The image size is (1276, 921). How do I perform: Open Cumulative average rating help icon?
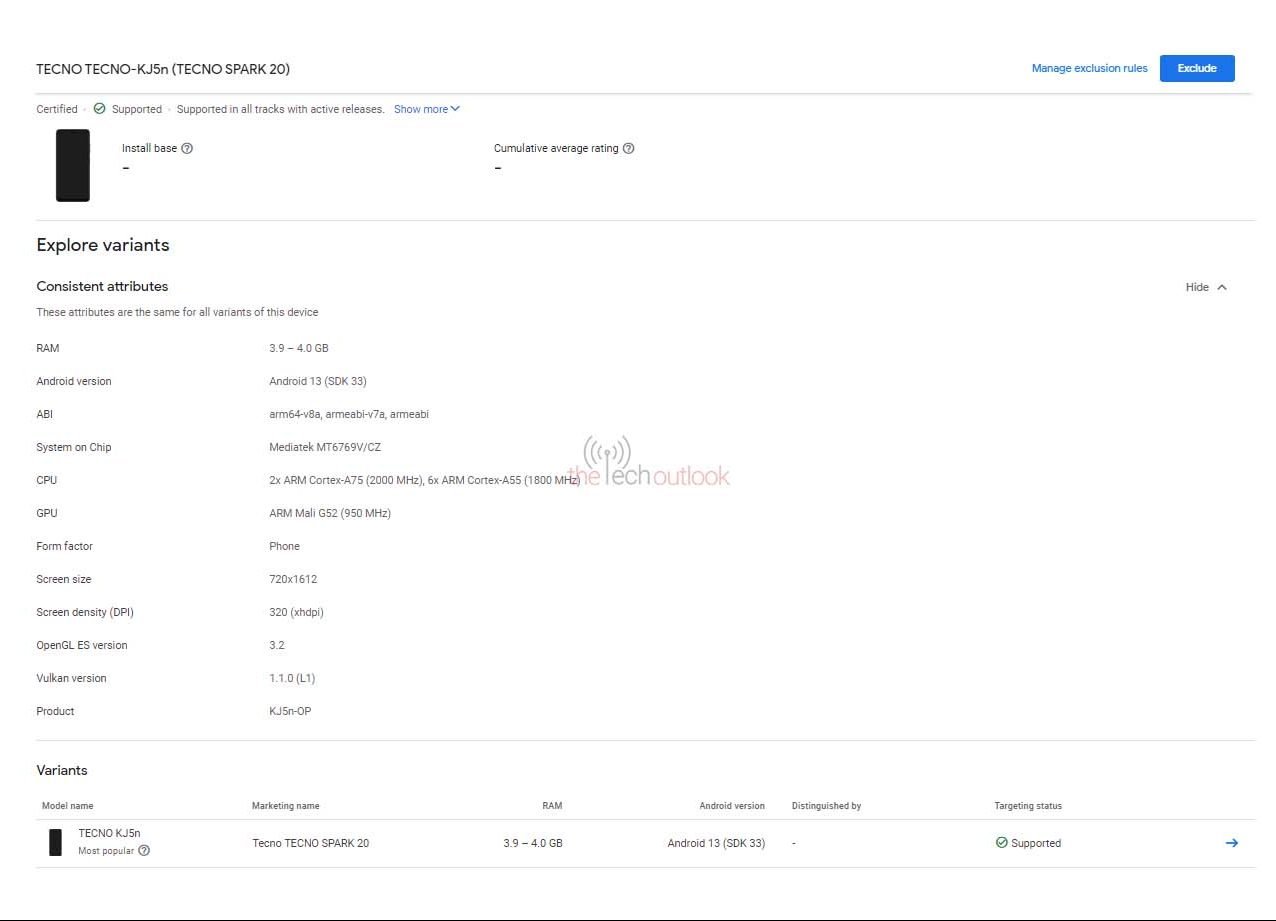pos(628,148)
